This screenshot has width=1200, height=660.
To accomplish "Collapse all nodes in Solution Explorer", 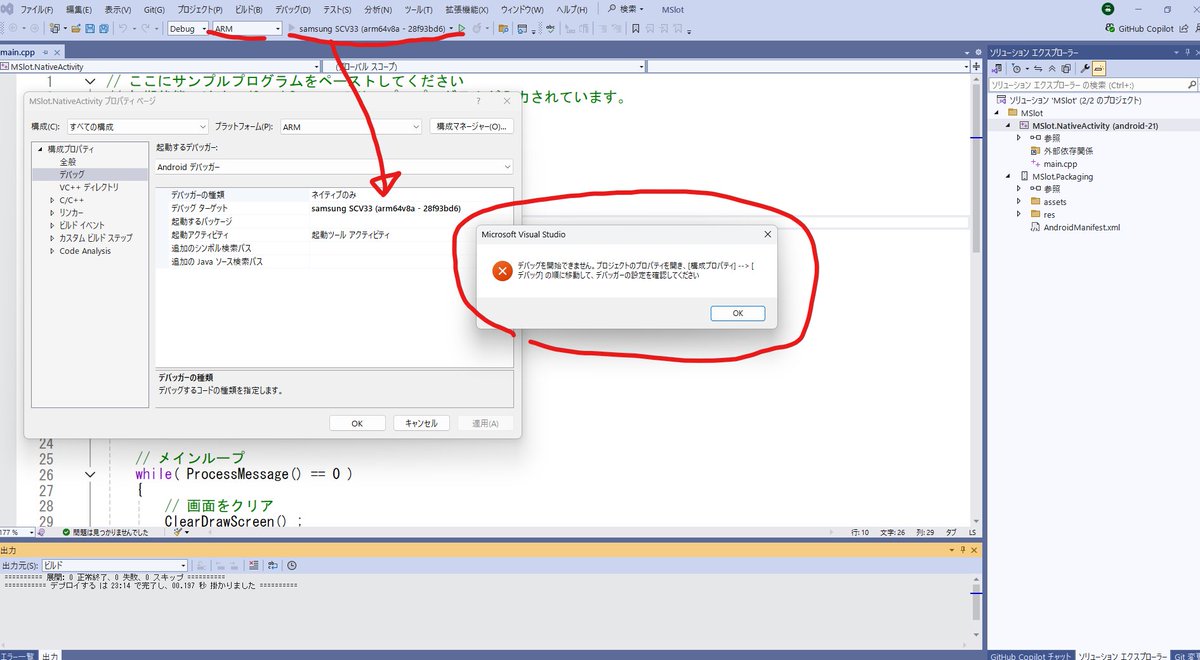I will (x=1053, y=68).
